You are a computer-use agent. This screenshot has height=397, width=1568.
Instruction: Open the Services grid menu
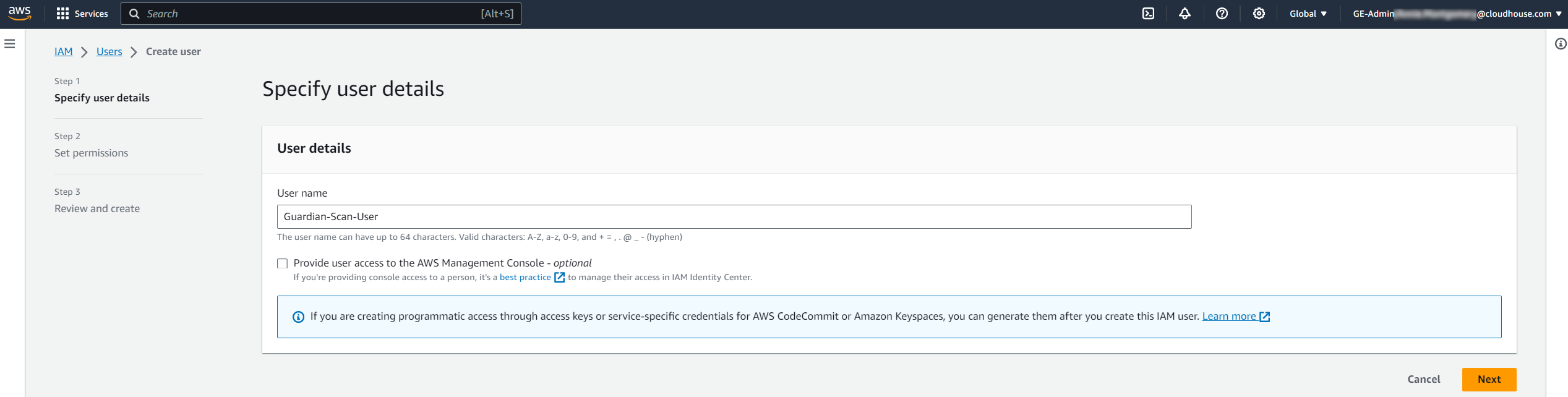coord(82,14)
